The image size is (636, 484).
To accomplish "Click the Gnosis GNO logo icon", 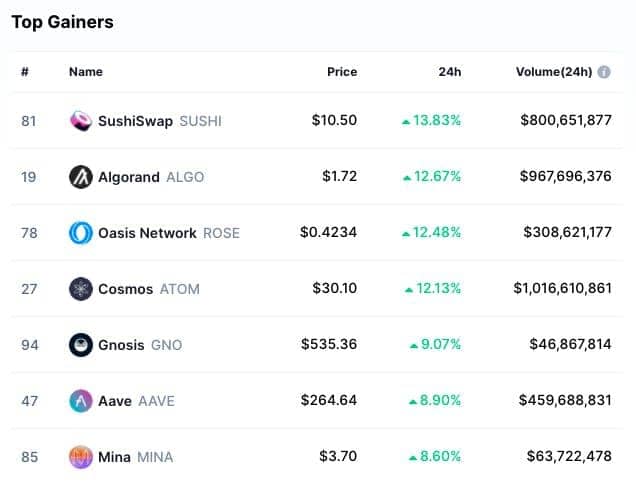I will [81, 345].
